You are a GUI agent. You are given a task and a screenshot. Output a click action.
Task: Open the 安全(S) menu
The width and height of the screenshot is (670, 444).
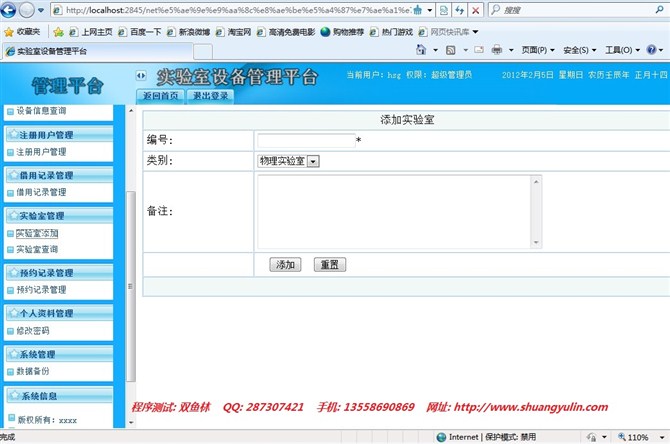click(x=579, y=50)
